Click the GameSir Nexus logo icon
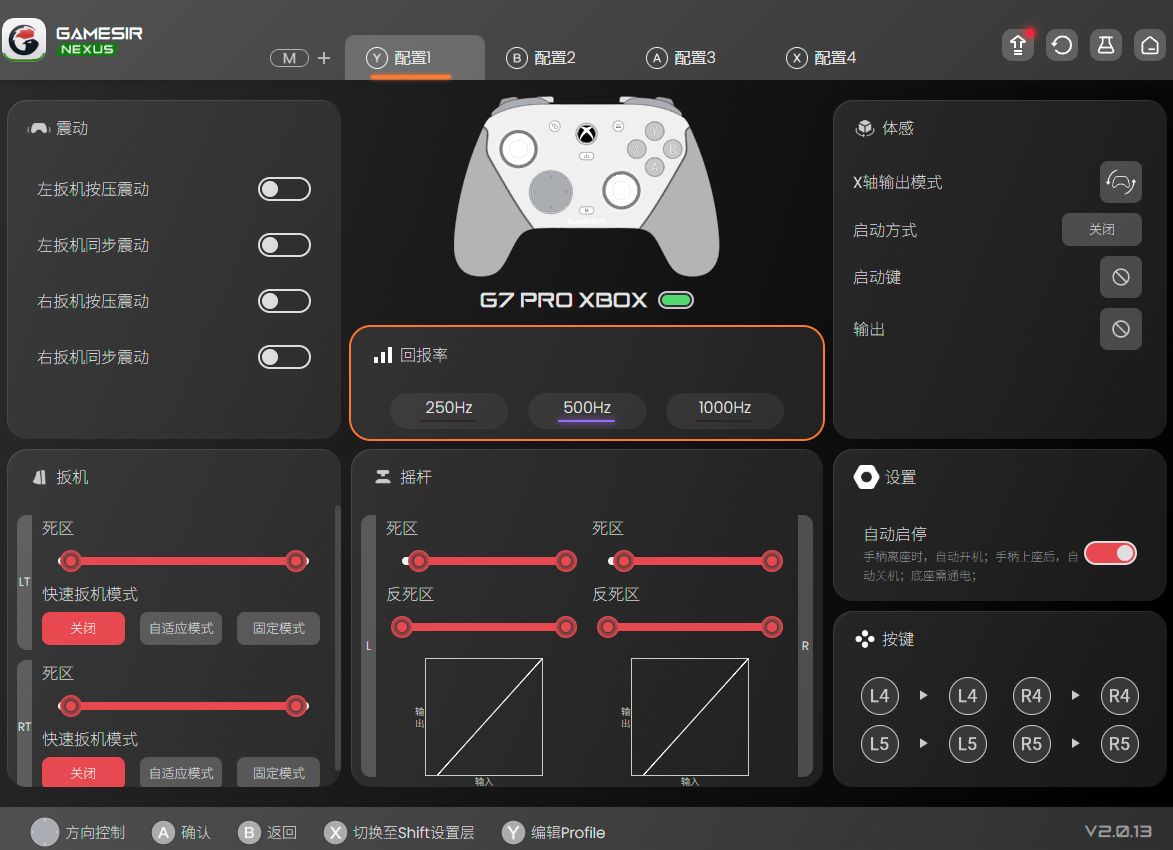Viewport: 1173px width, 850px height. 24,40
